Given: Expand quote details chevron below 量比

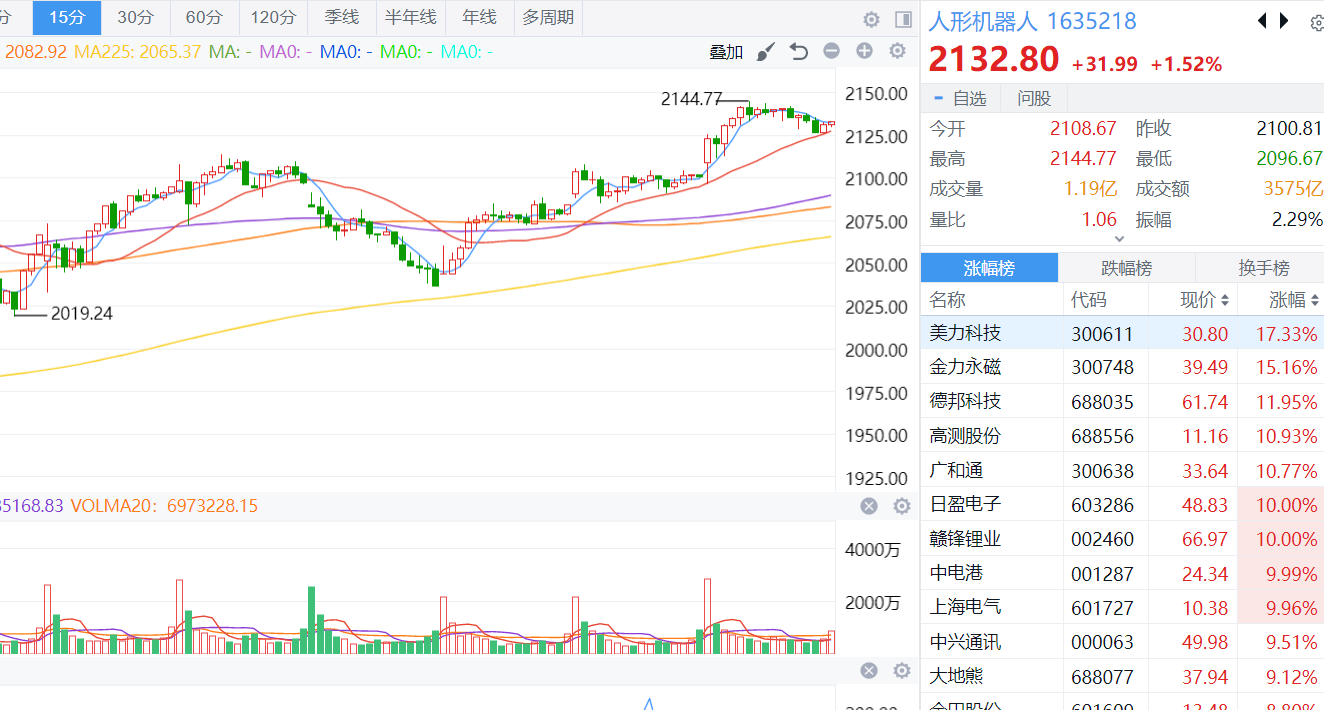Looking at the screenshot, I should coord(1119,239).
